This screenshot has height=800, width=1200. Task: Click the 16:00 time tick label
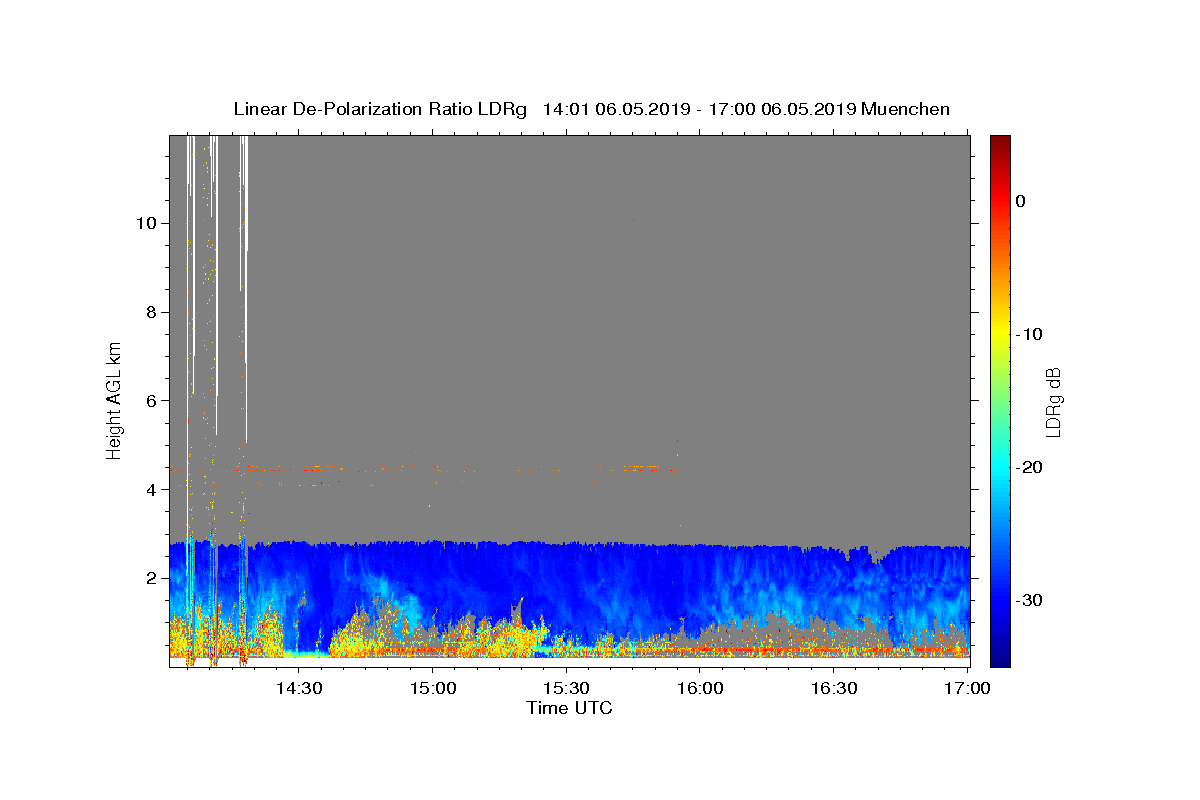(x=700, y=688)
